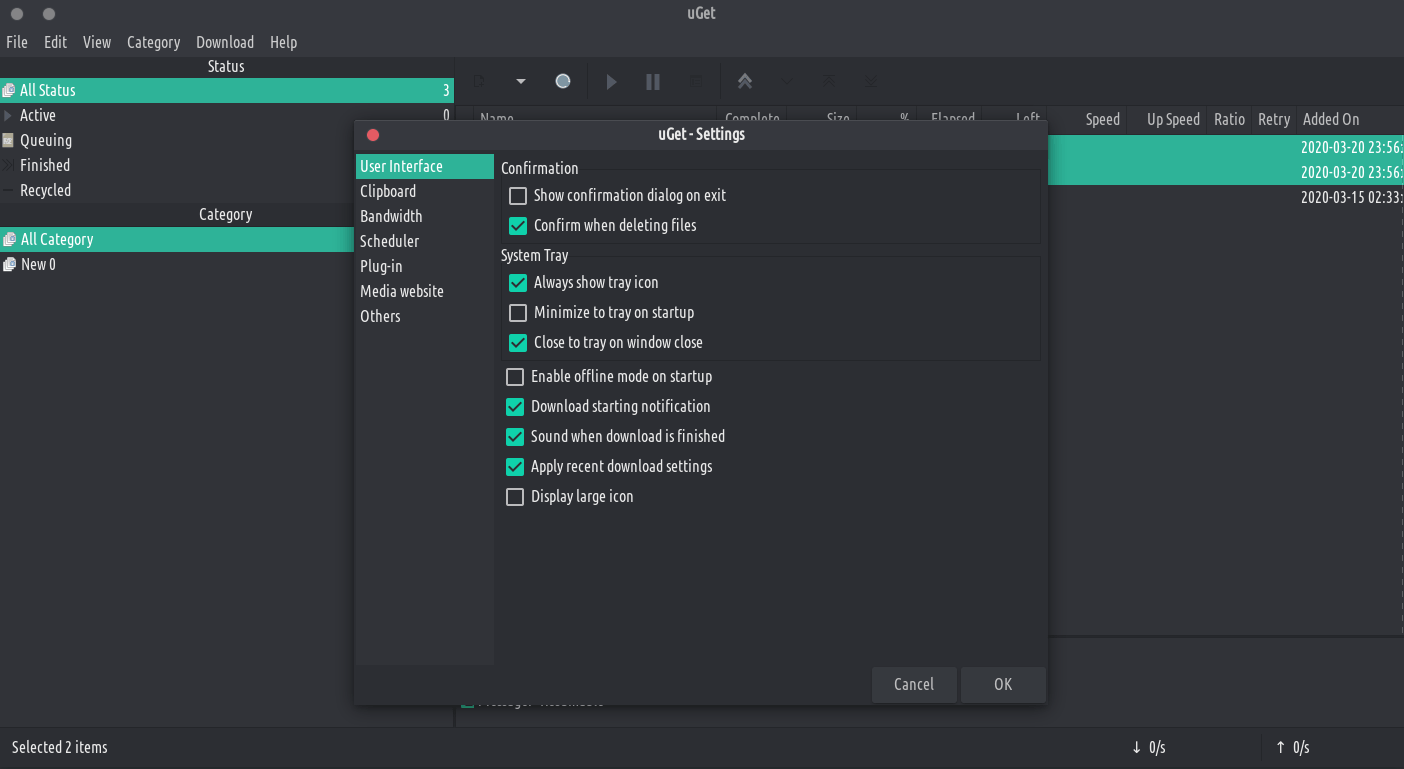This screenshot has height=769, width=1404.
Task: Open the Clipboard settings page
Action: pos(425,191)
